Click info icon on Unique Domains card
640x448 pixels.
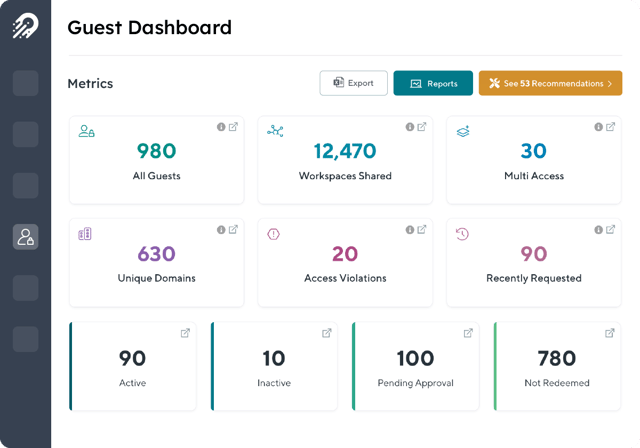(221, 230)
